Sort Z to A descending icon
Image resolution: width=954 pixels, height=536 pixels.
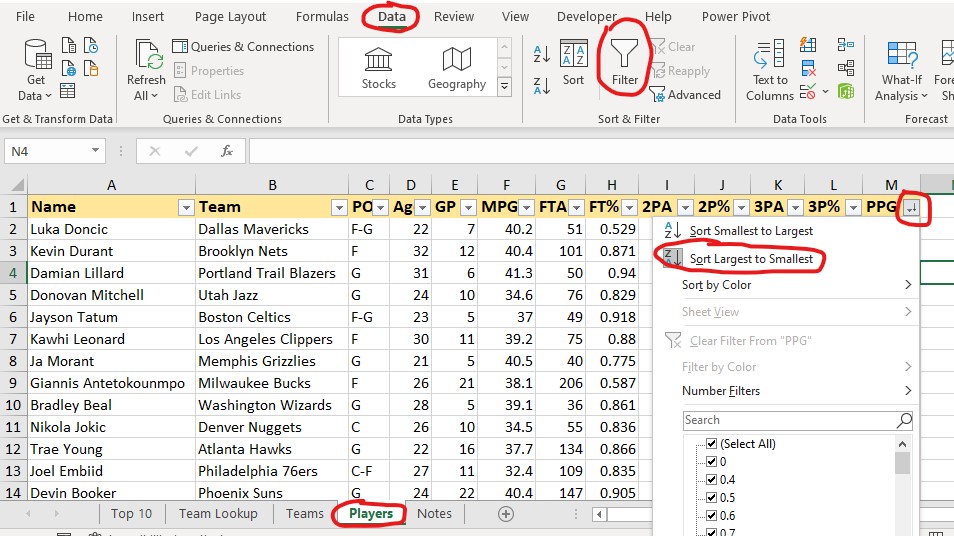point(541,86)
